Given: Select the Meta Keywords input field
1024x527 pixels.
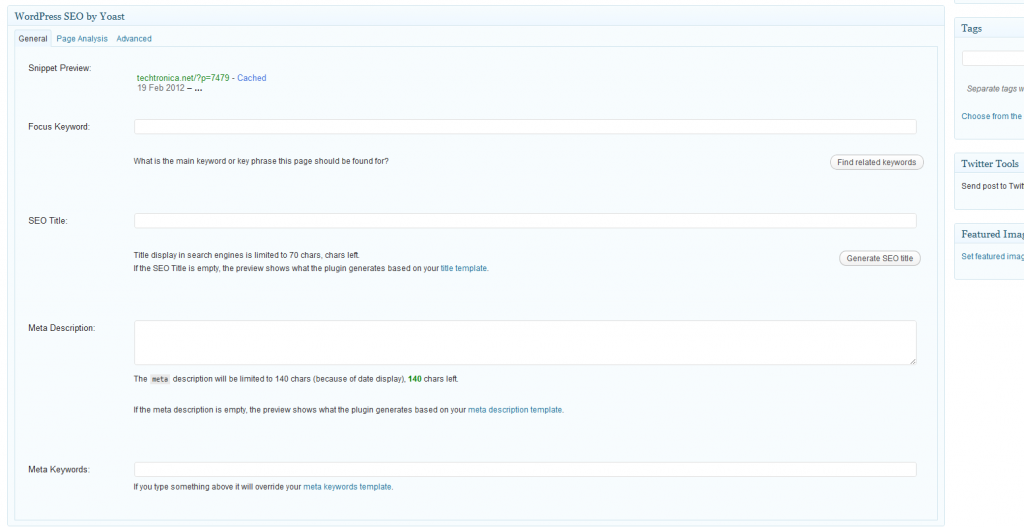Looking at the screenshot, I should coord(525,470).
